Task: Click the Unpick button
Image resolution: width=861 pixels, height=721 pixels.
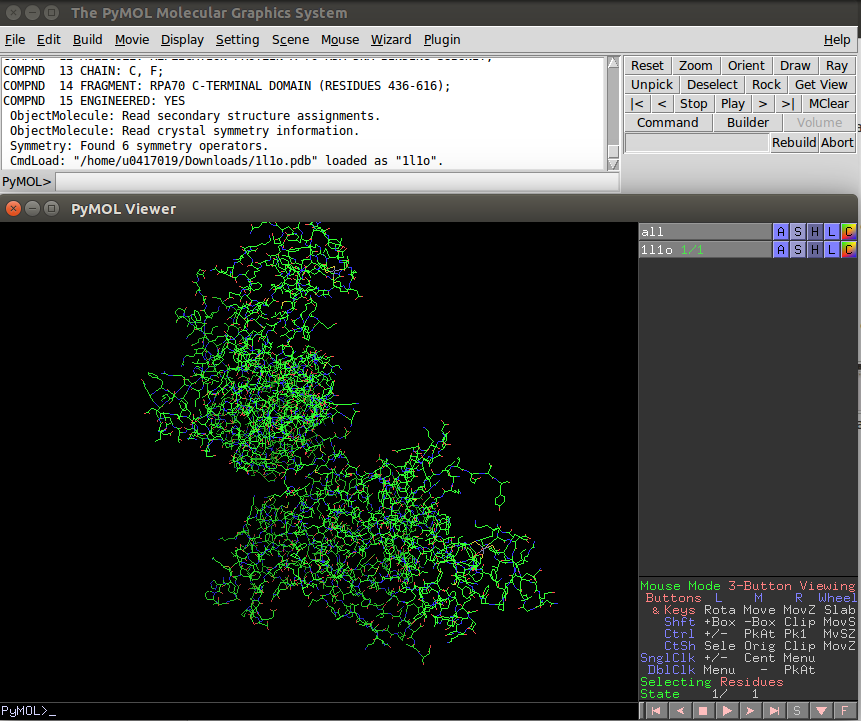Action: (x=652, y=85)
